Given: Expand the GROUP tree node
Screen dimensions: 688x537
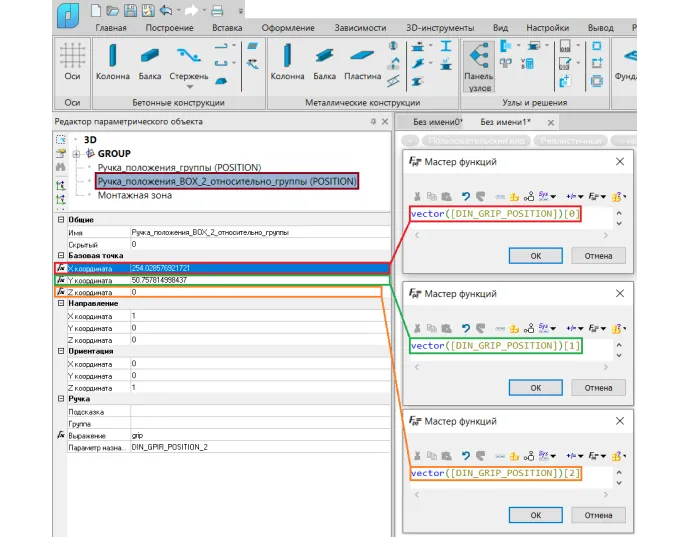Looking at the screenshot, I should [x=76, y=154].
